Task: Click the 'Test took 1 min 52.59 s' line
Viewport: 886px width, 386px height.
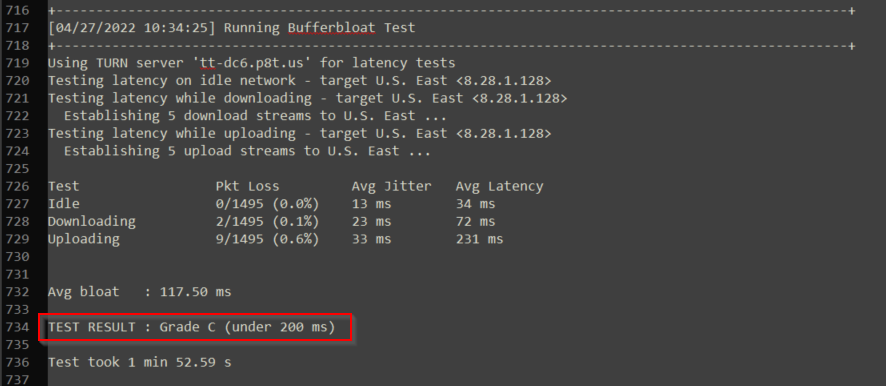Action: (x=140, y=362)
